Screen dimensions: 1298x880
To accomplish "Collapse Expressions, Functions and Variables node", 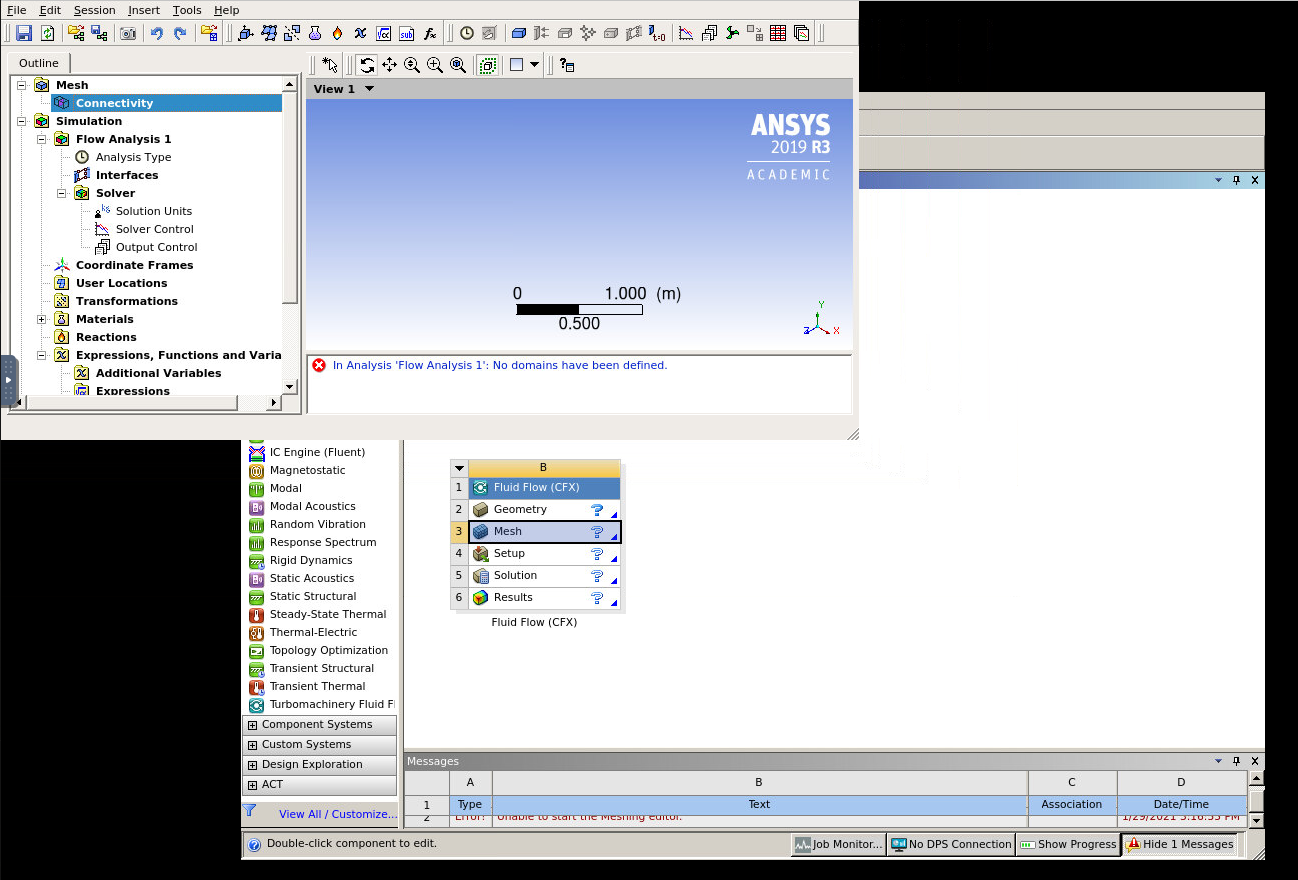I will point(42,355).
